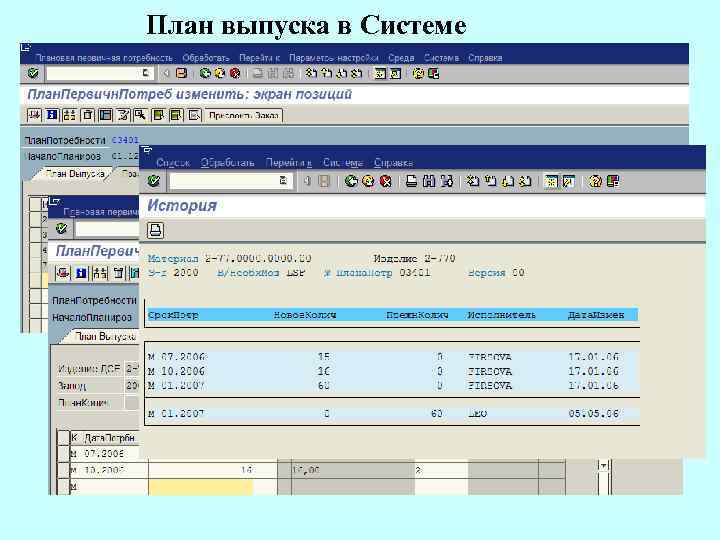This screenshot has width=720, height=540.
Task: Go to last page icon in История toolbar
Action: coord(525,181)
